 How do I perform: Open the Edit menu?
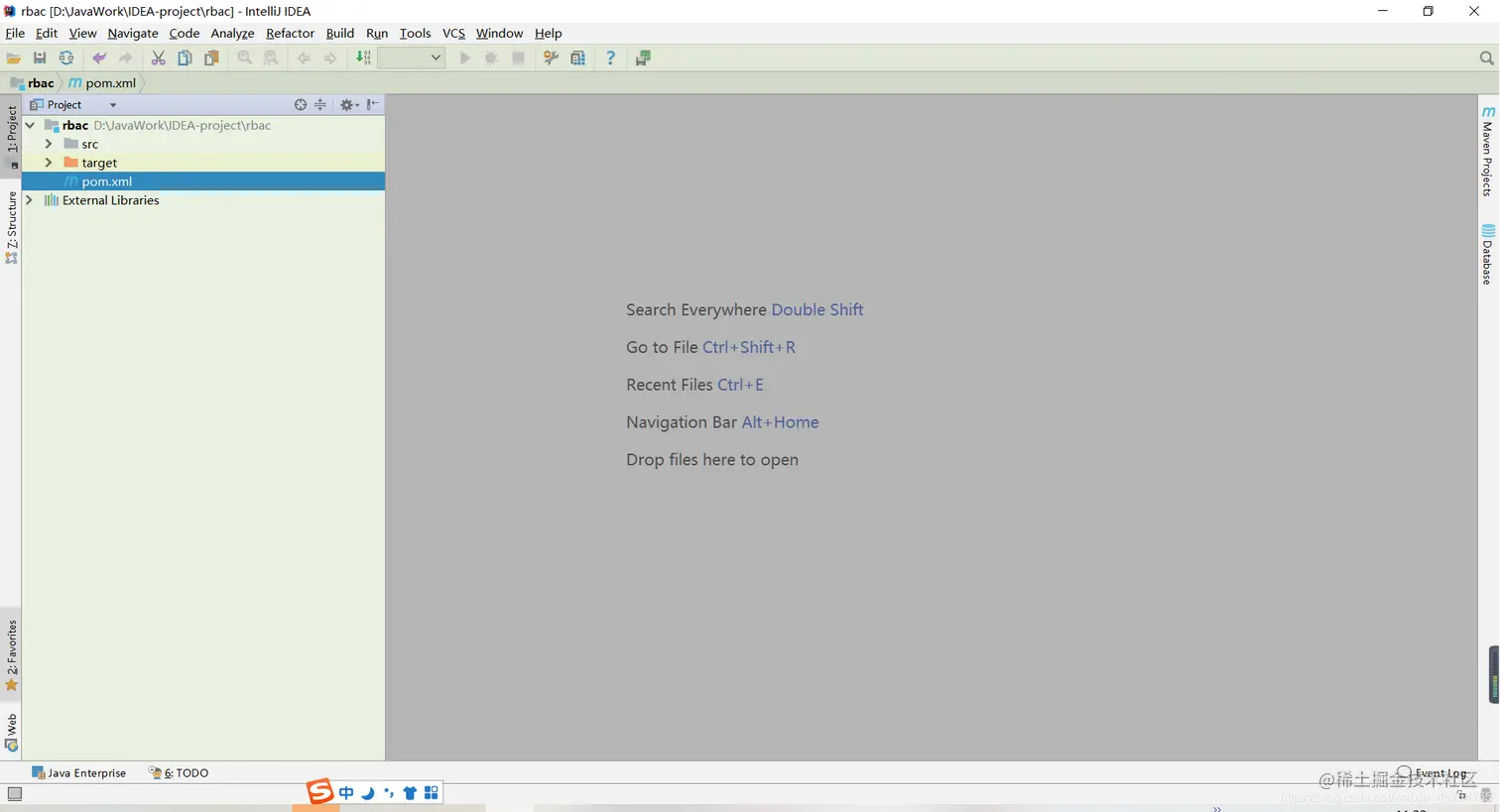pyautogui.click(x=47, y=33)
